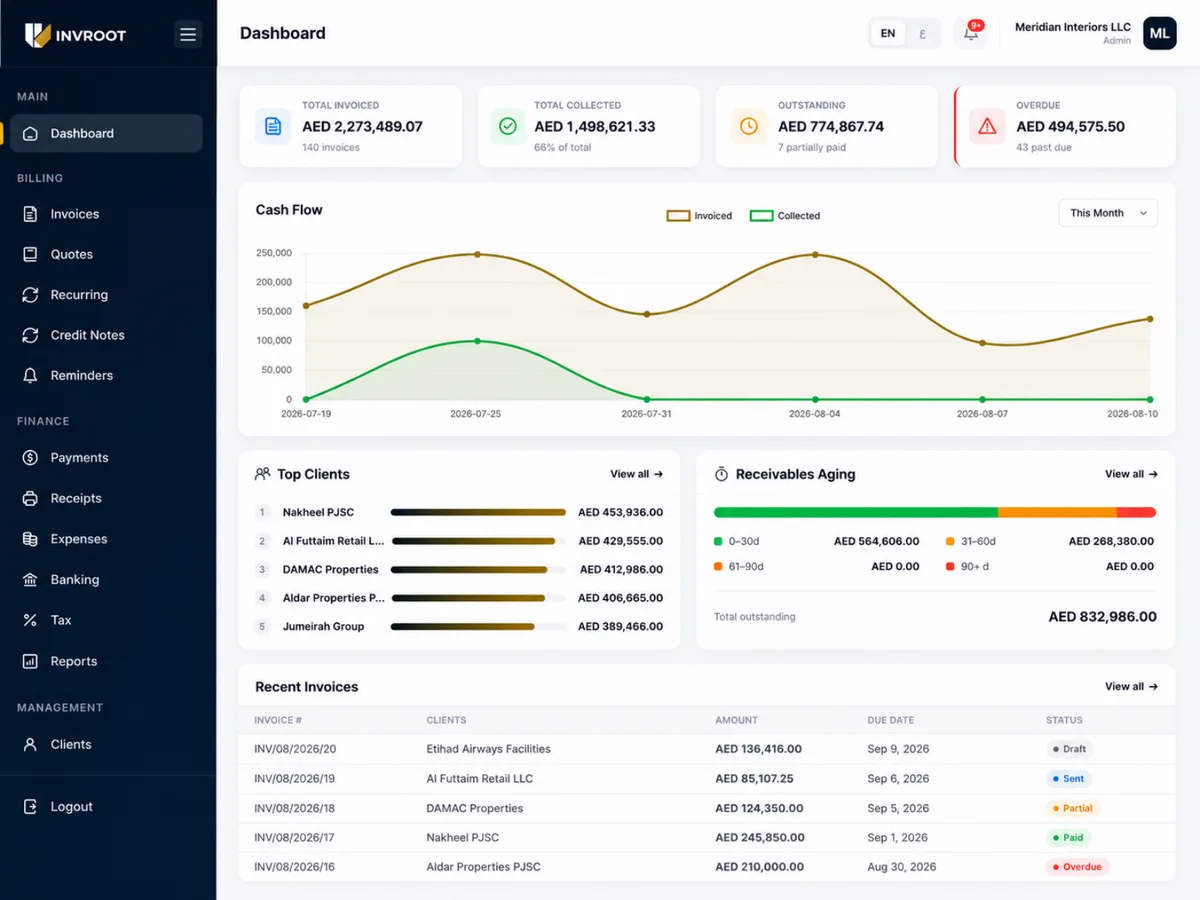Click the Reports chart icon
This screenshot has height=900, width=1200.
(x=30, y=661)
